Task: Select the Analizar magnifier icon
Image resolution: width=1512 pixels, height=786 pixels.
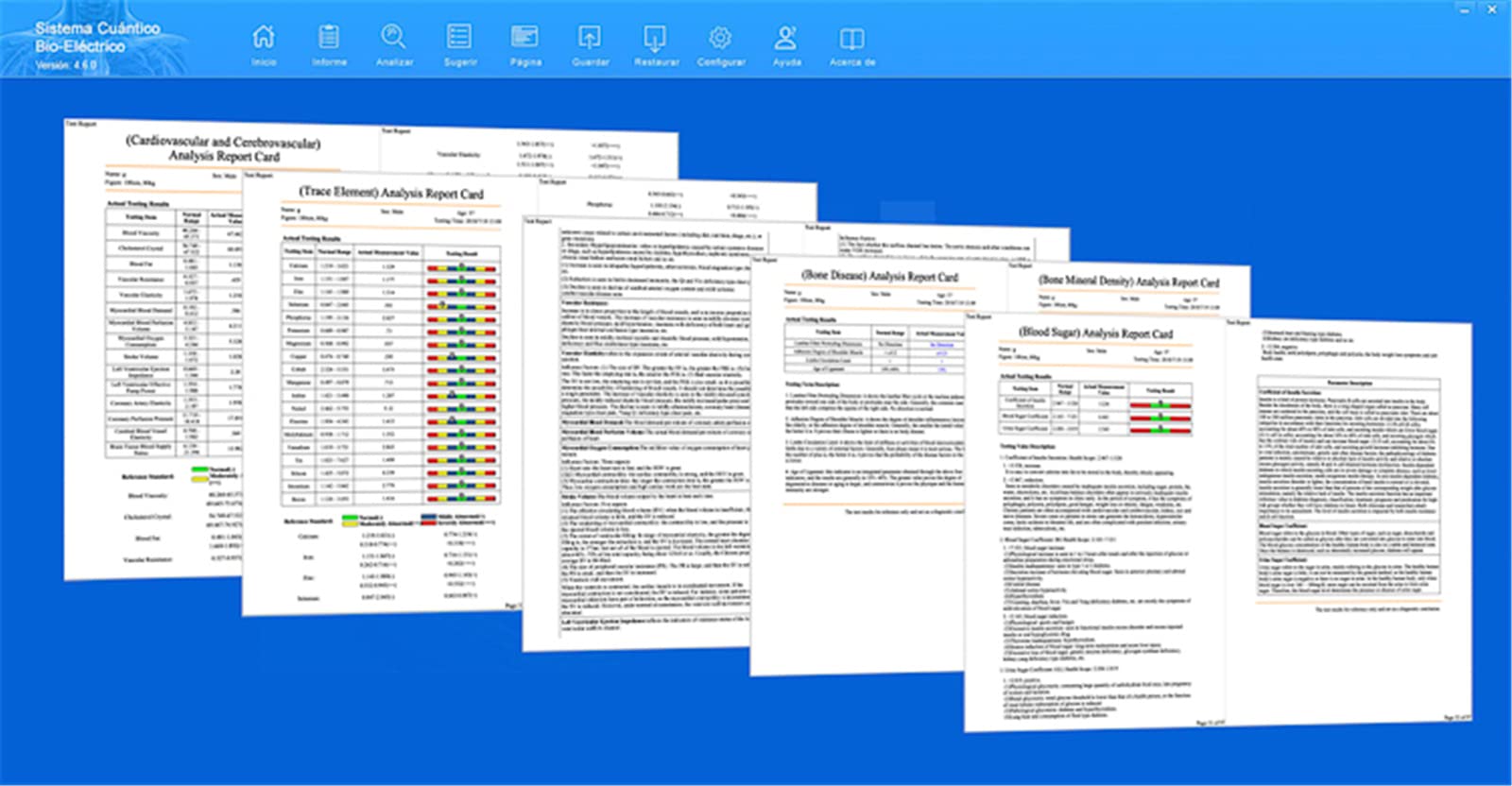Action: (394, 44)
